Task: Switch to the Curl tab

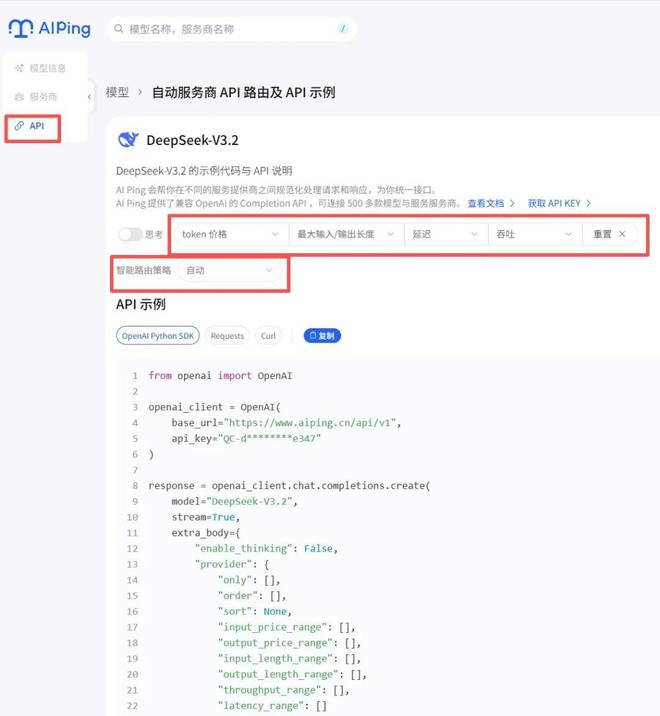Action: point(268,336)
